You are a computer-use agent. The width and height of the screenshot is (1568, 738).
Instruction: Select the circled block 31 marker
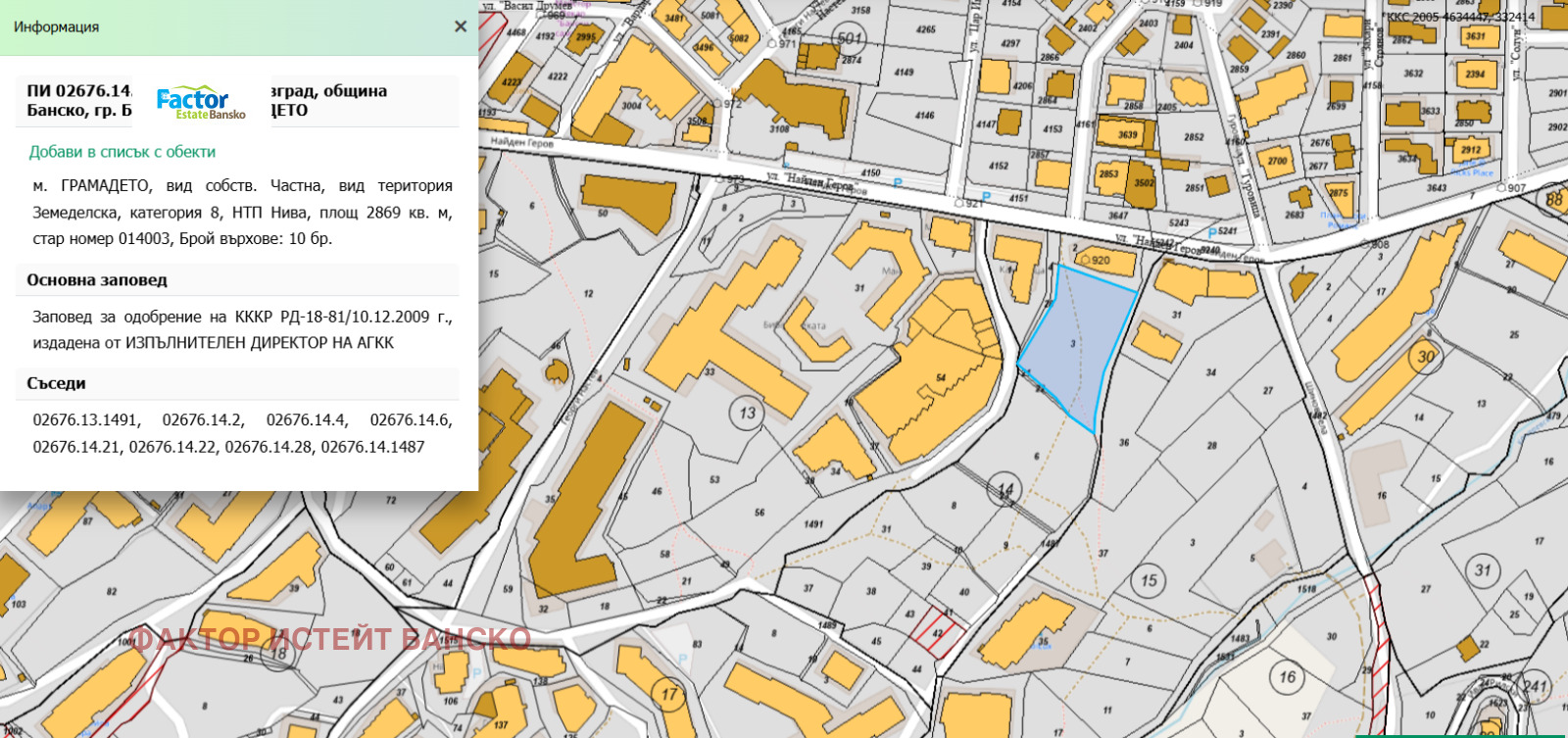pyautogui.click(x=1483, y=569)
